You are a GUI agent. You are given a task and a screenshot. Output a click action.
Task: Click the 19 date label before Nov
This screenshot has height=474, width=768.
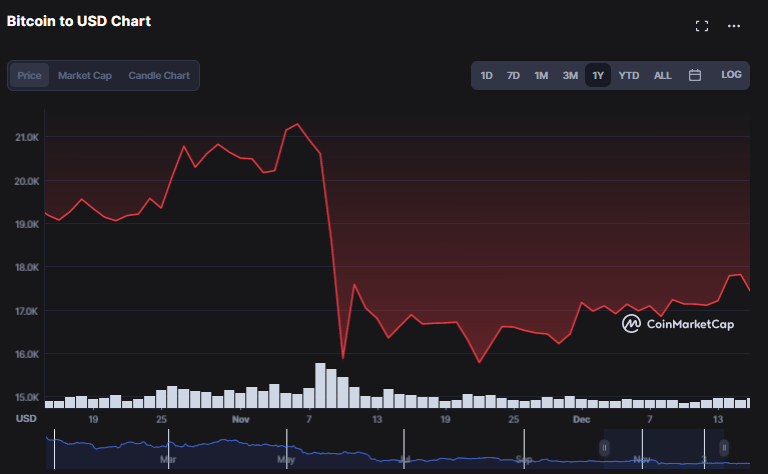(93, 420)
